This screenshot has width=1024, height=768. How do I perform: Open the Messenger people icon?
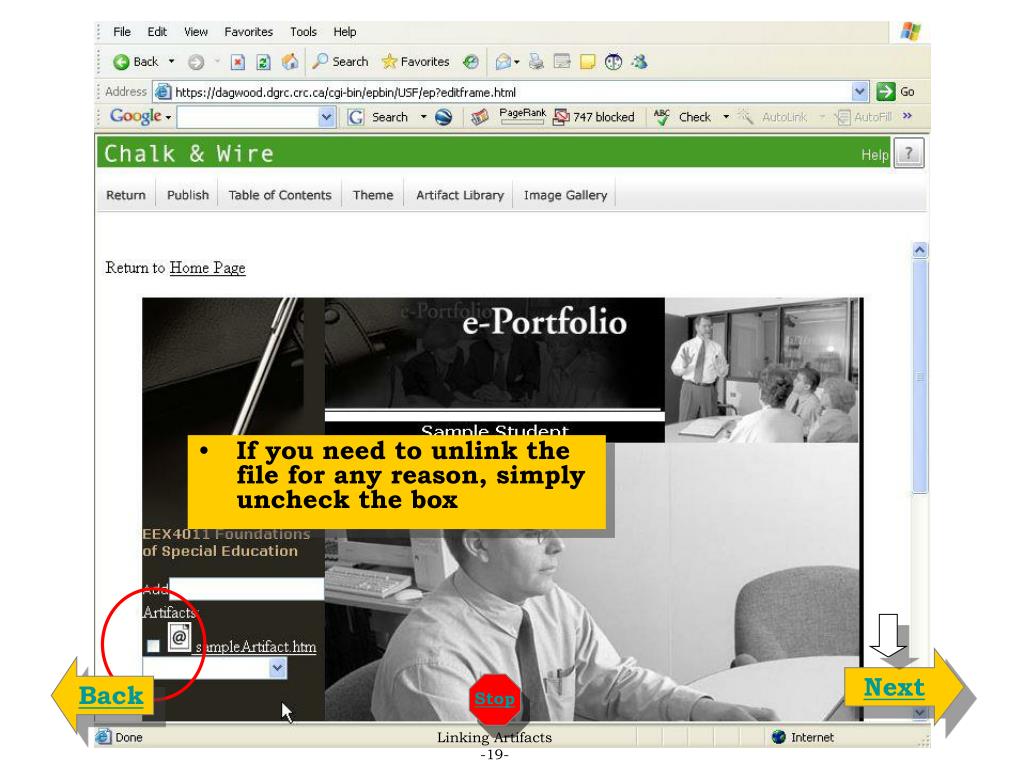pos(639,62)
